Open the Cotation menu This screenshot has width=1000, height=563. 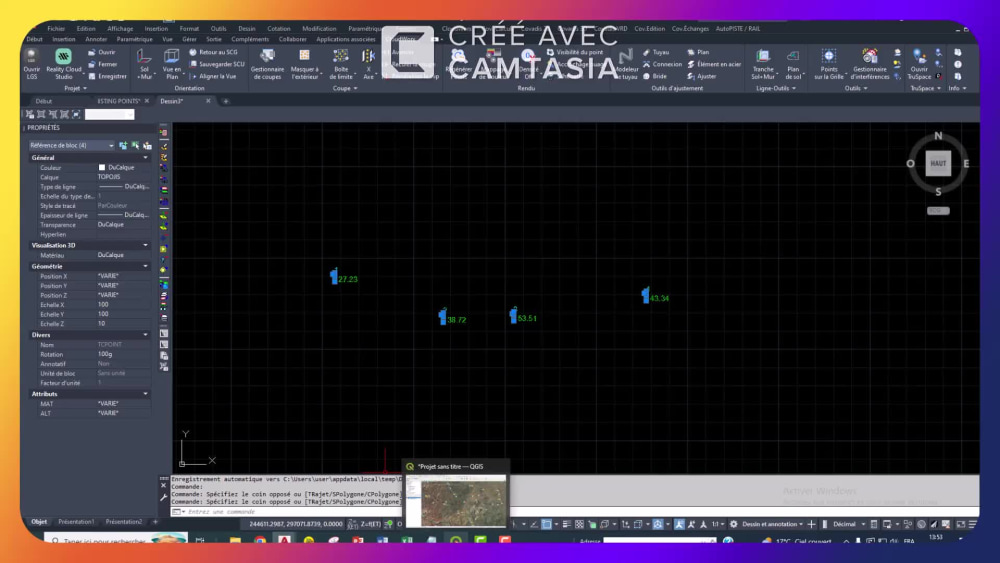click(x=279, y=29)
